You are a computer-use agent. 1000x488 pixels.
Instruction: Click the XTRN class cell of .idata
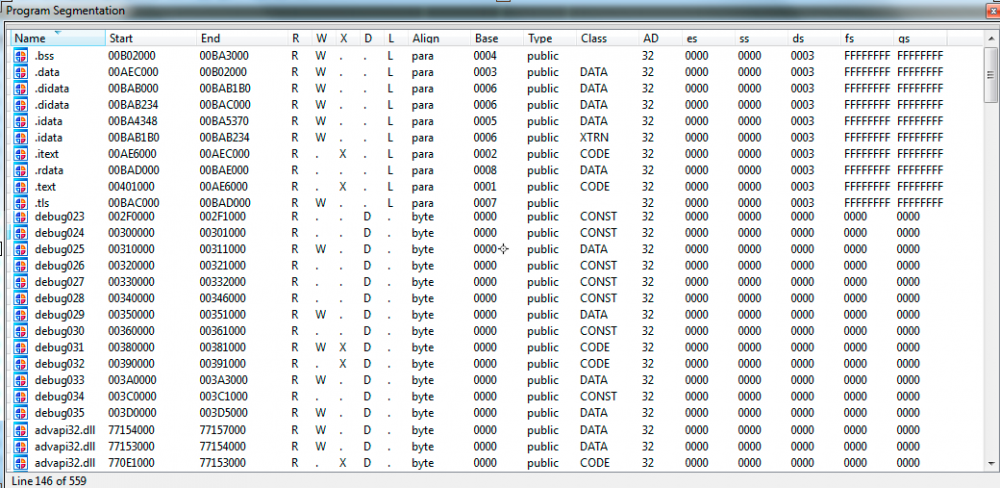pyautogui.click(x=594, y=138)
